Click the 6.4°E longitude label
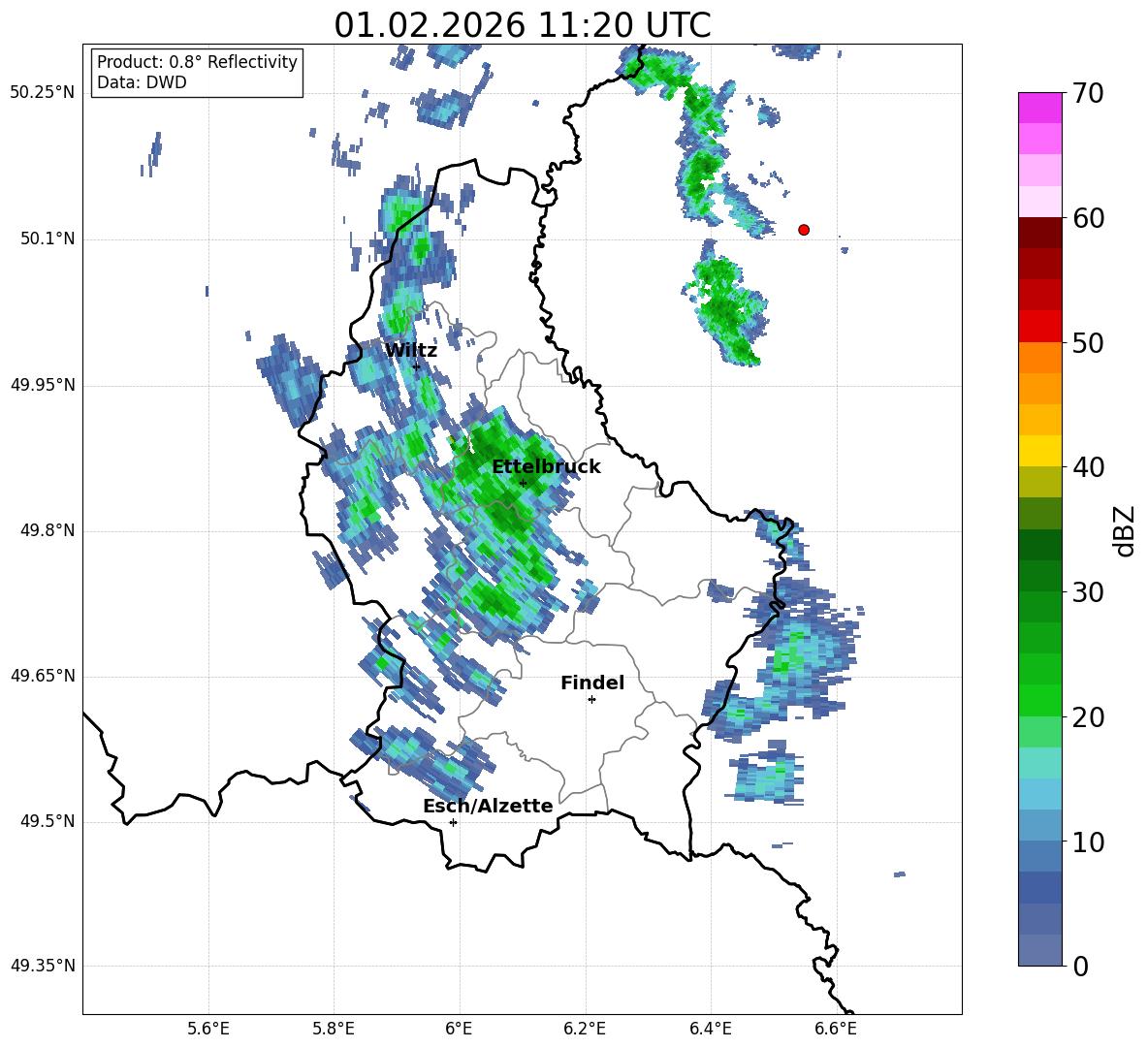 point(711,1029)
